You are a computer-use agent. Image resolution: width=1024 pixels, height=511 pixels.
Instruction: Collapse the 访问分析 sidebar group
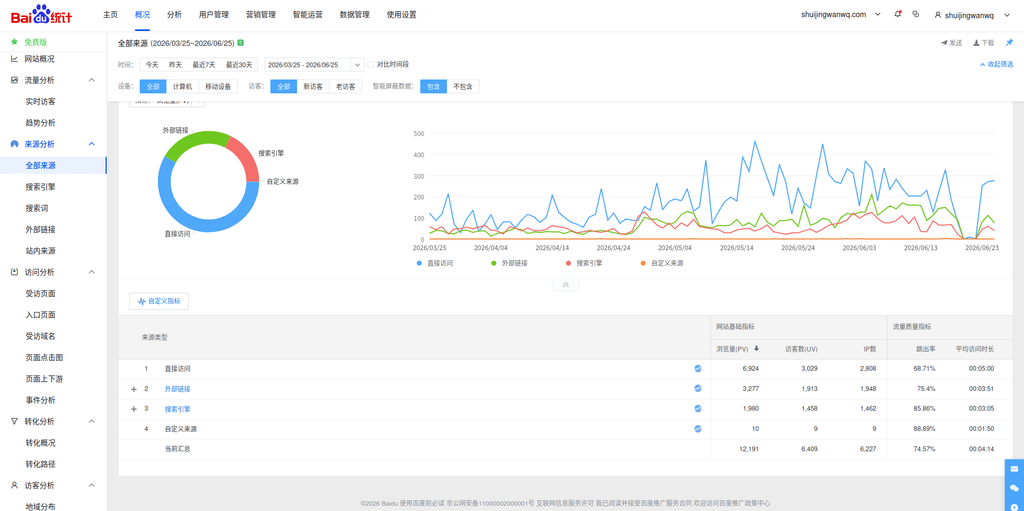[x=91, y=272]
